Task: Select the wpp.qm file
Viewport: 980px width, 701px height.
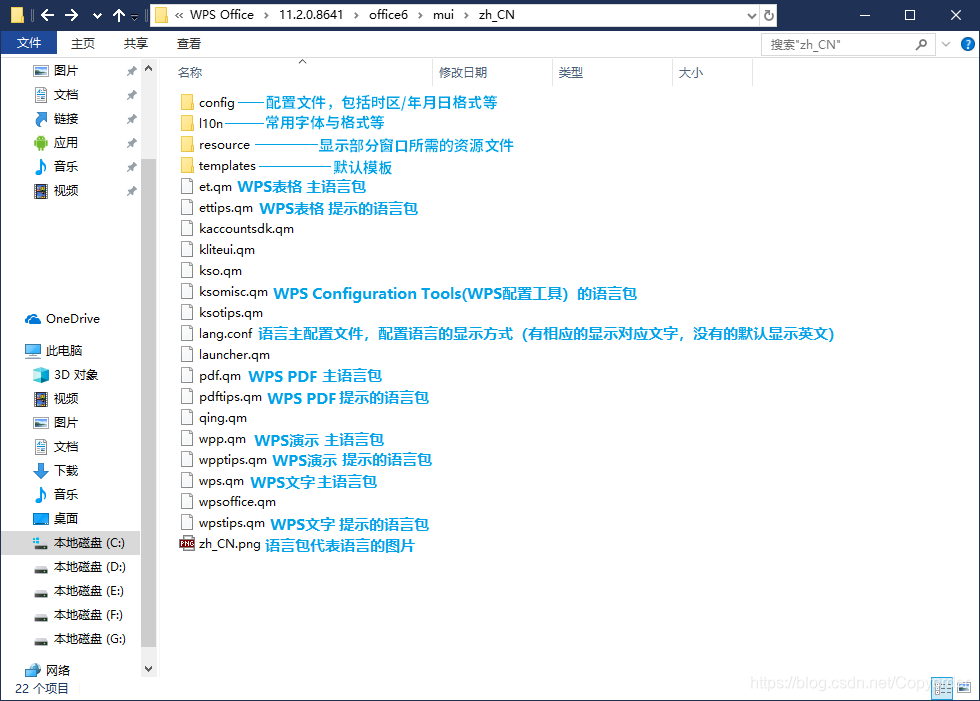Action: (222, 439)
